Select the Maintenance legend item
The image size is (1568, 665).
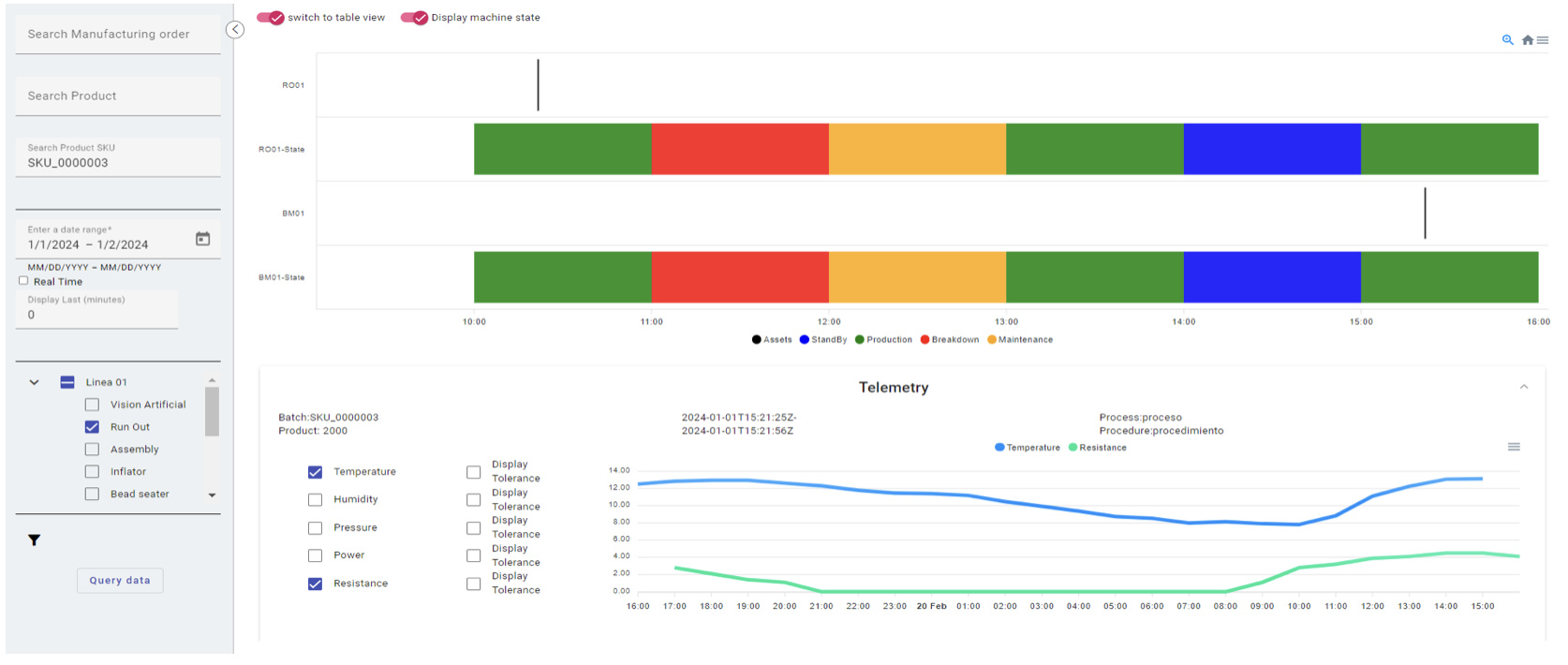pyautogui.click(x=1019, y=340)
